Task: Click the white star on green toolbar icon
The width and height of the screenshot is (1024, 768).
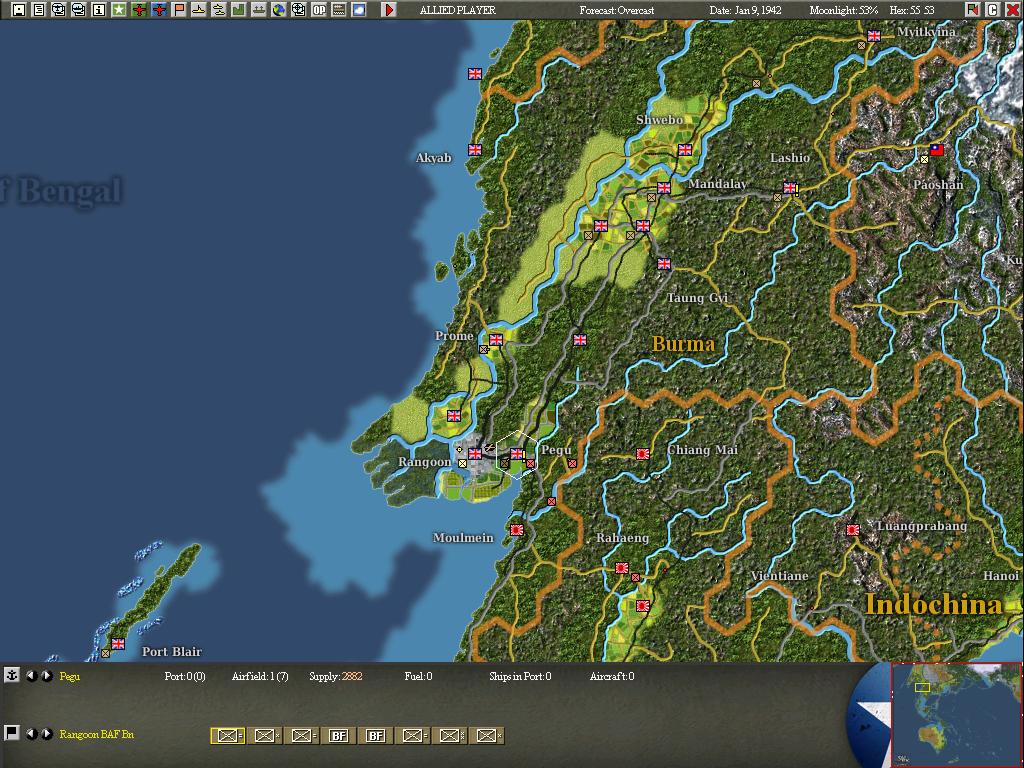Action: point(119,10)
